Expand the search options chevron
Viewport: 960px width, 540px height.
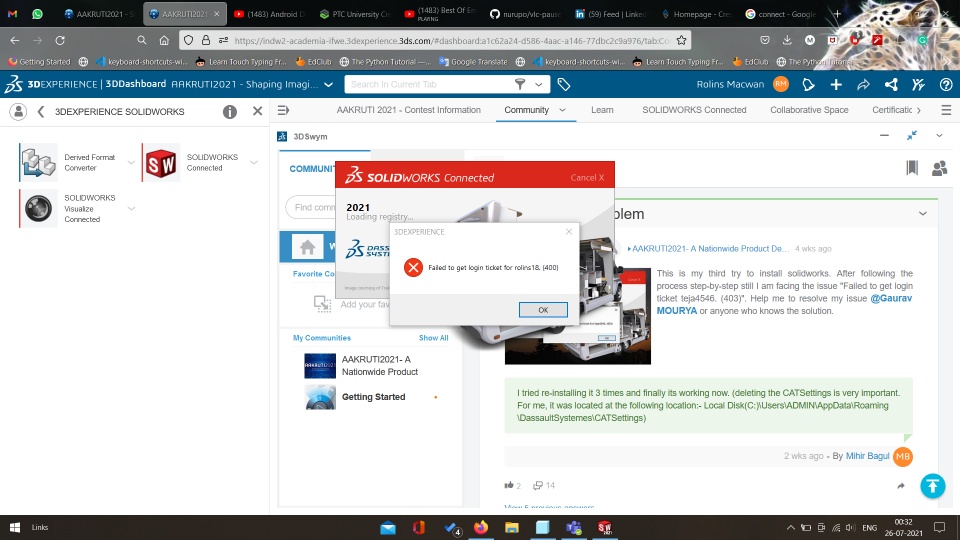[x=539, y=84]
